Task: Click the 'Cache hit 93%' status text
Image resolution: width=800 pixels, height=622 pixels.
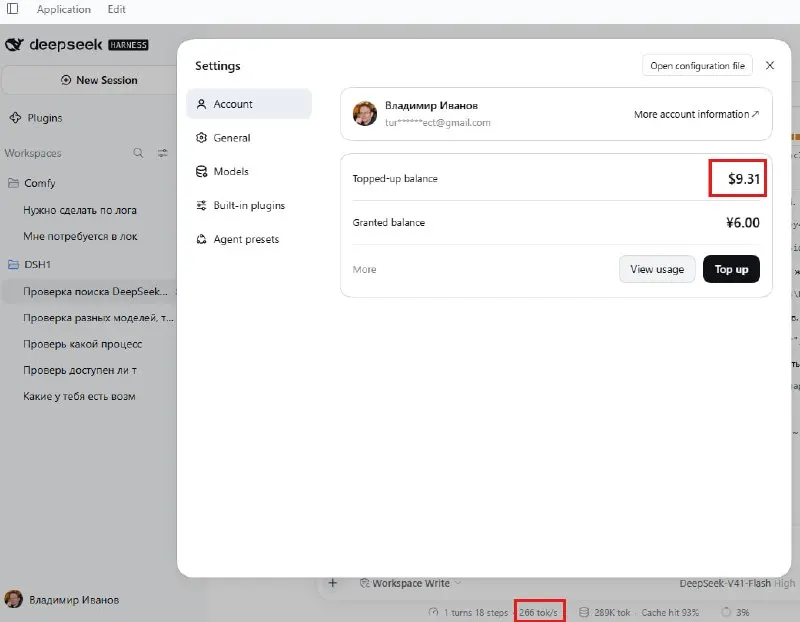Action: [670, 612]
